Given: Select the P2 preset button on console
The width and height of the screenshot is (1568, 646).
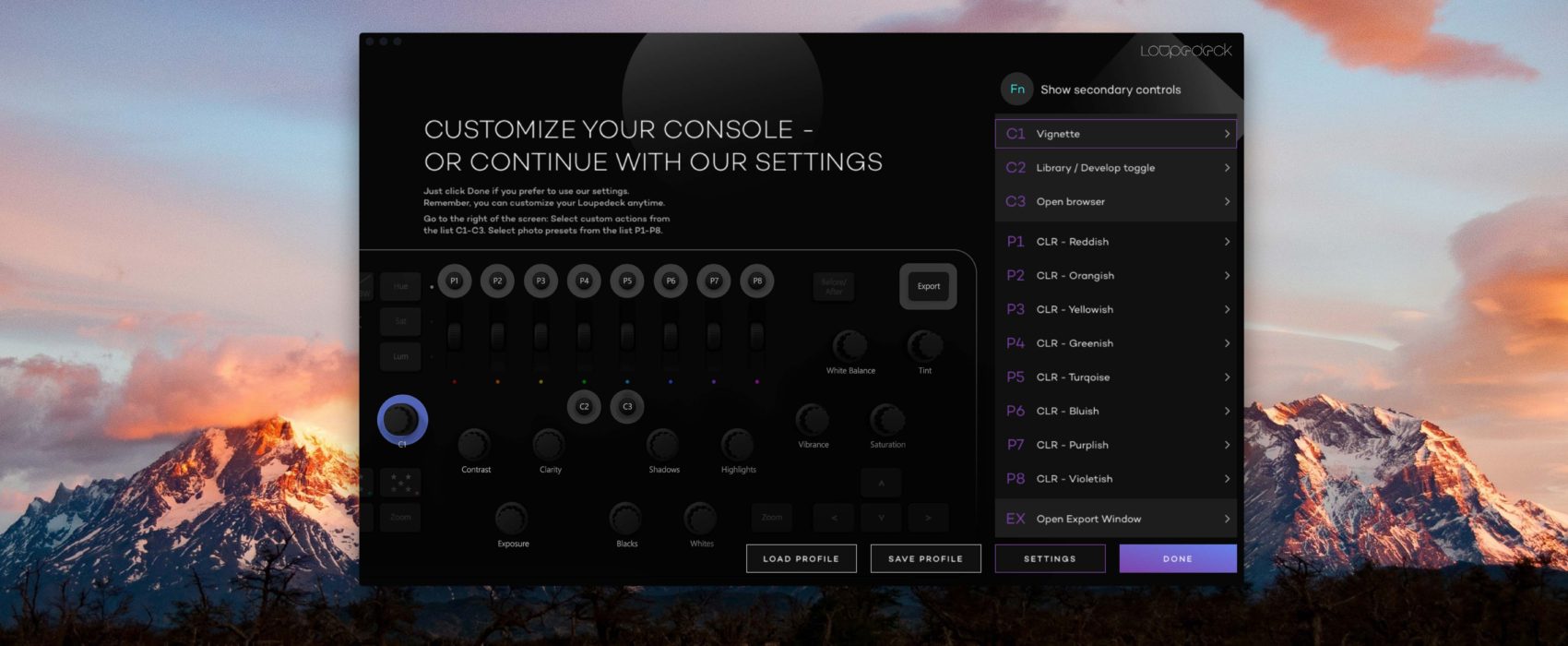Looking at the screenshot, I should [x=497, y=281].
